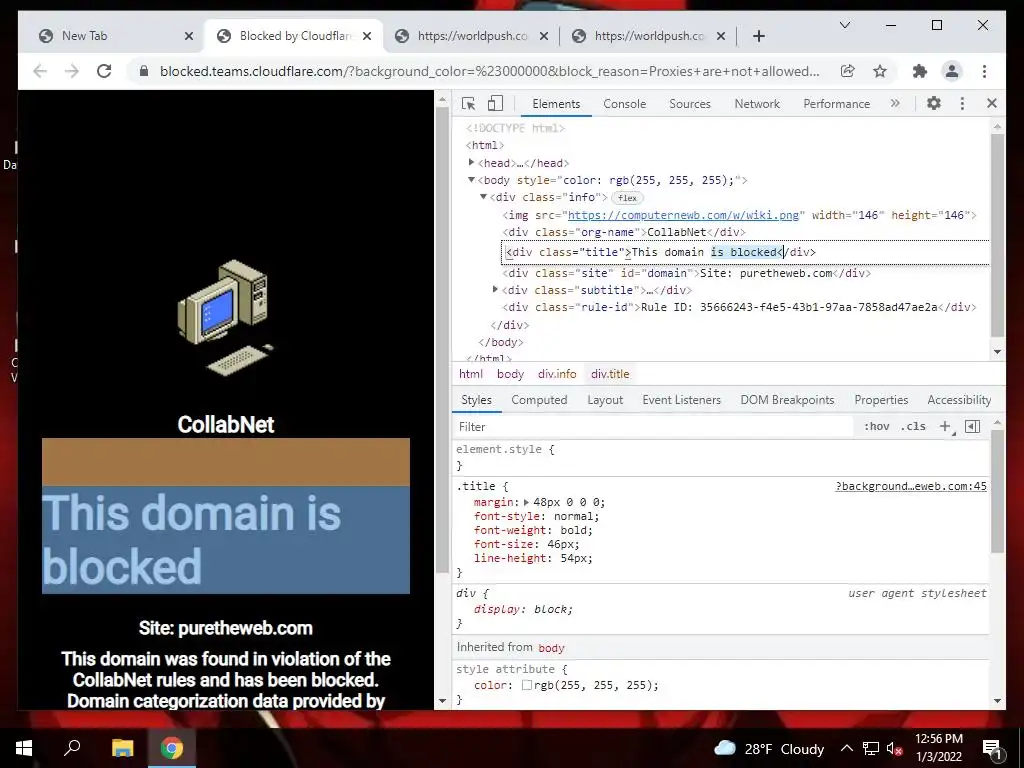Open the Console tab in DevTools
This screenshot has width=1024, height=768.
[624, 104]
